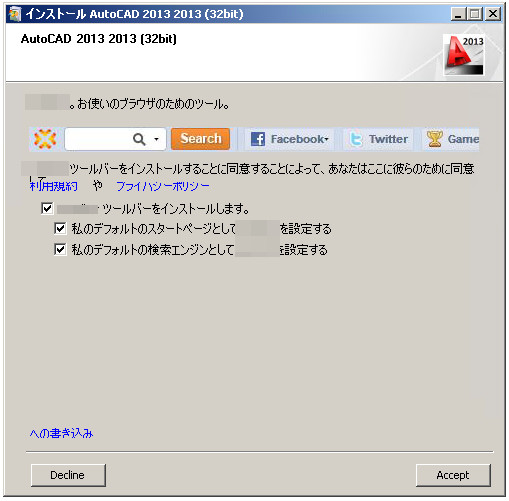Image resolution: width=509 pixels, height=501 pixels.
Task: Click inside the toolbar search field
Action: [98, 139]
